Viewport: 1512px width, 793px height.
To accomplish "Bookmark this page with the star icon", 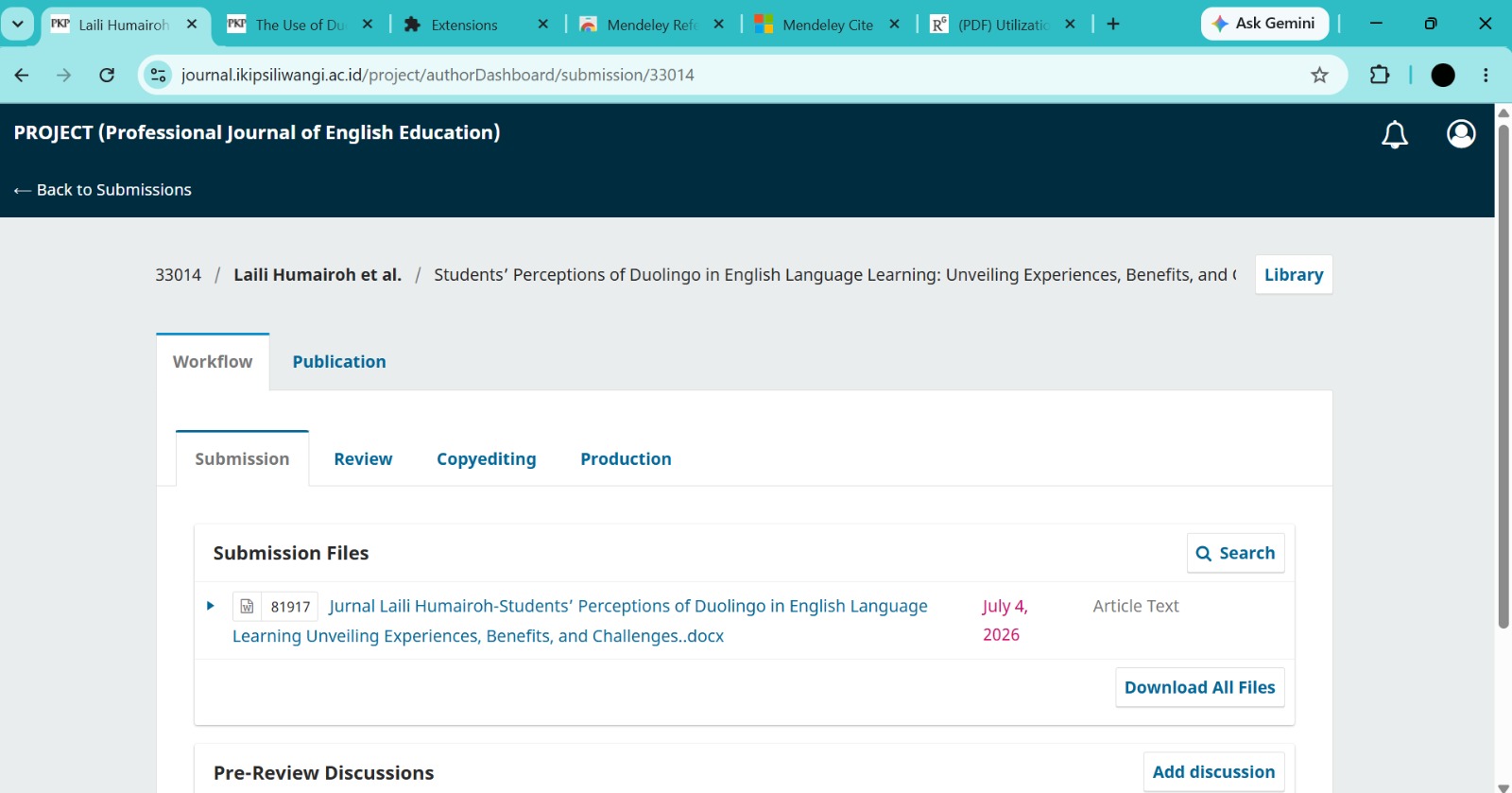I will (x=1319, y=75).
